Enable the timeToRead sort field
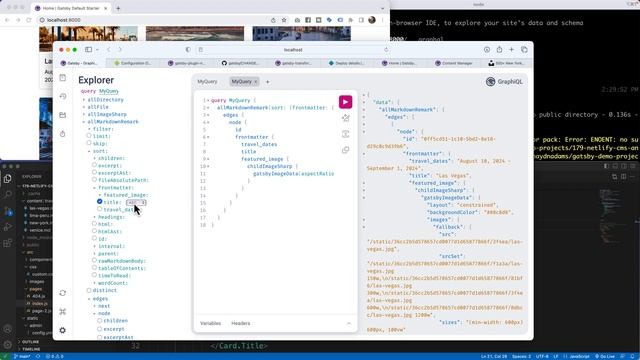640x360 pixels. click(x=94, y=275)
